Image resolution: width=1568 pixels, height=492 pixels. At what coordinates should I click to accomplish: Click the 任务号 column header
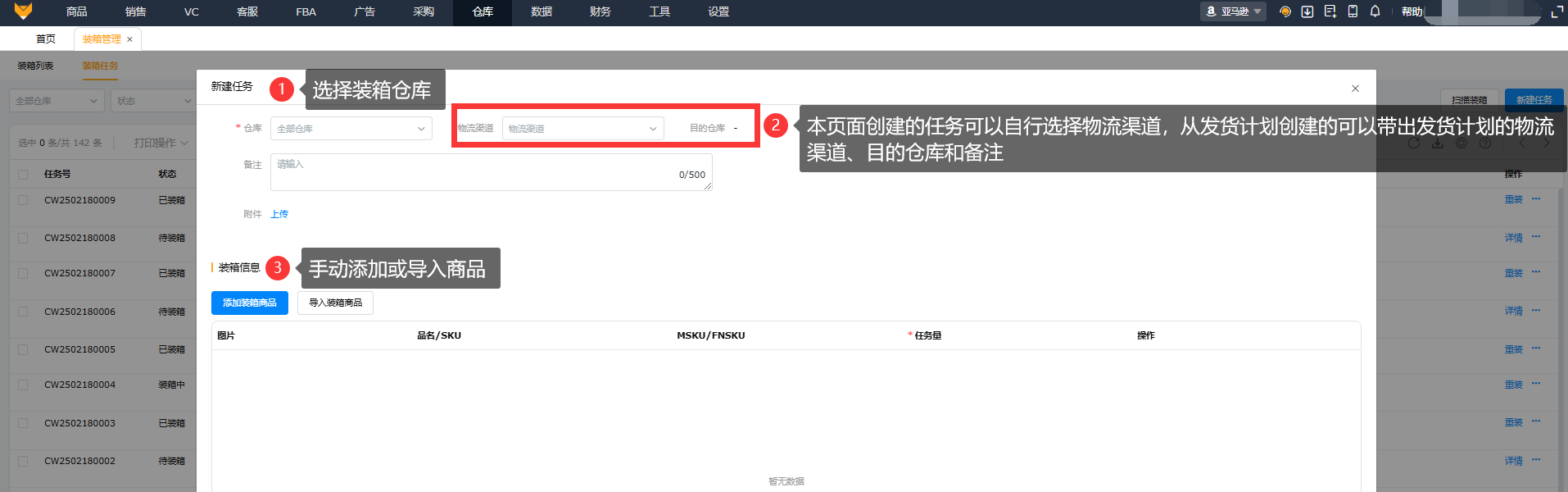pyautogui.click(x=57, y=175)
